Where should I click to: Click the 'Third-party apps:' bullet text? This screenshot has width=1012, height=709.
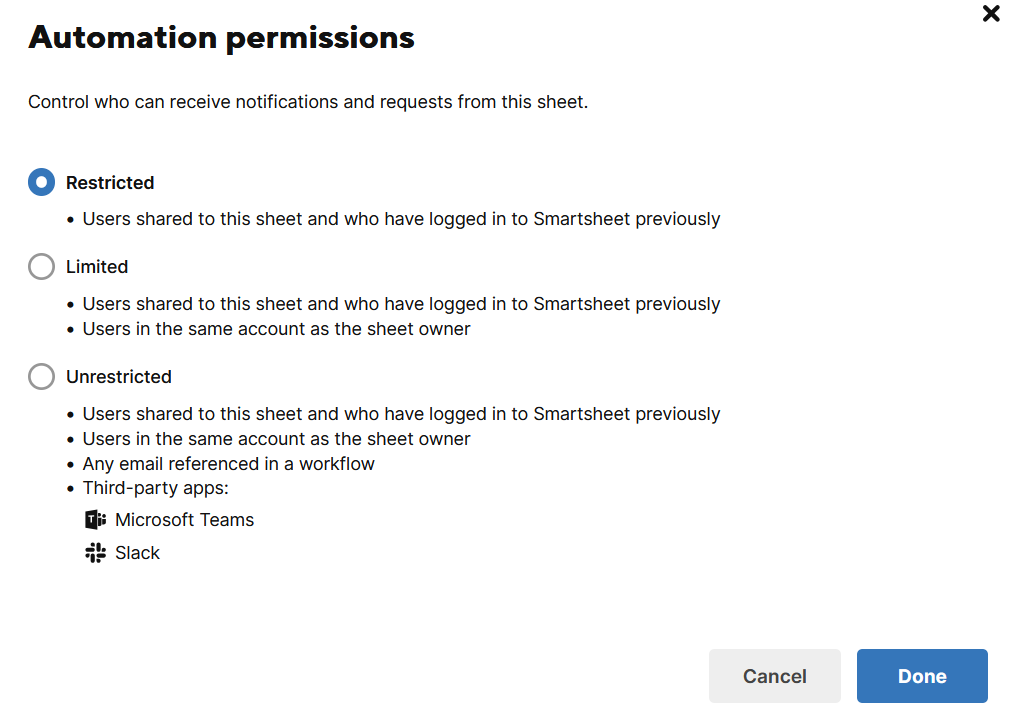click(156, 488)
